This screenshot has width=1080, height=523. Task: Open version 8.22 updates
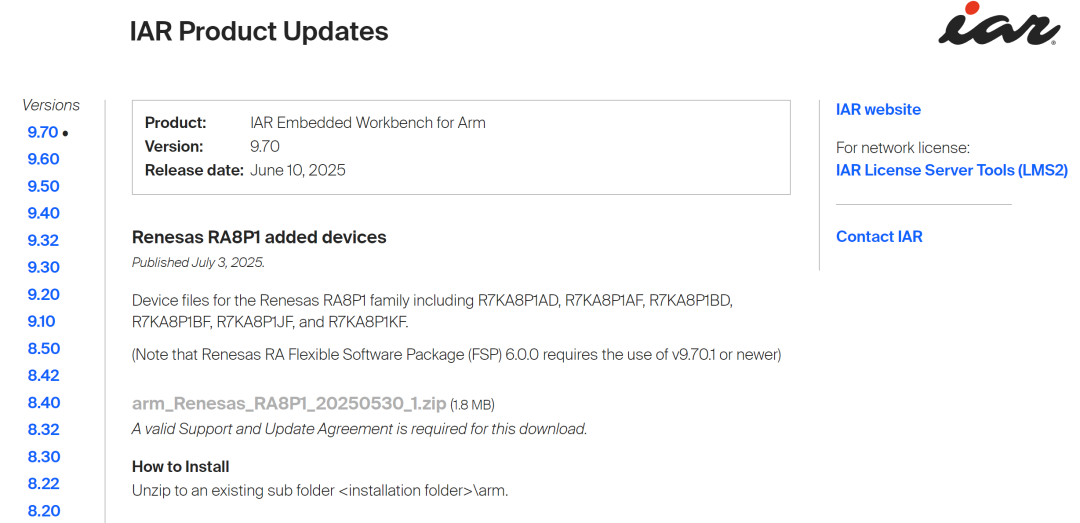point(43,484)
